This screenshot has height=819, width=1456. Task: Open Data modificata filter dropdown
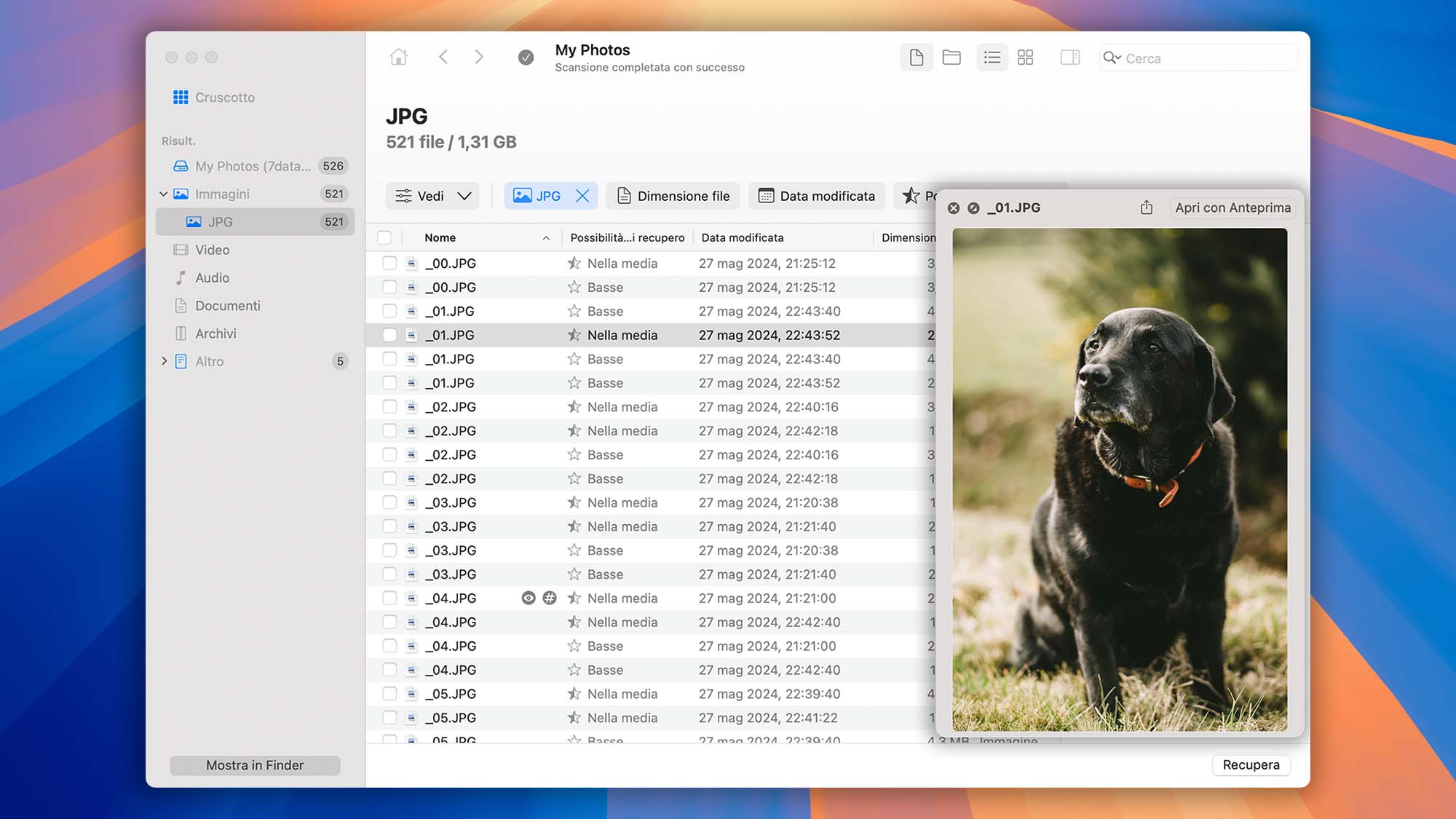click(817, 196)
